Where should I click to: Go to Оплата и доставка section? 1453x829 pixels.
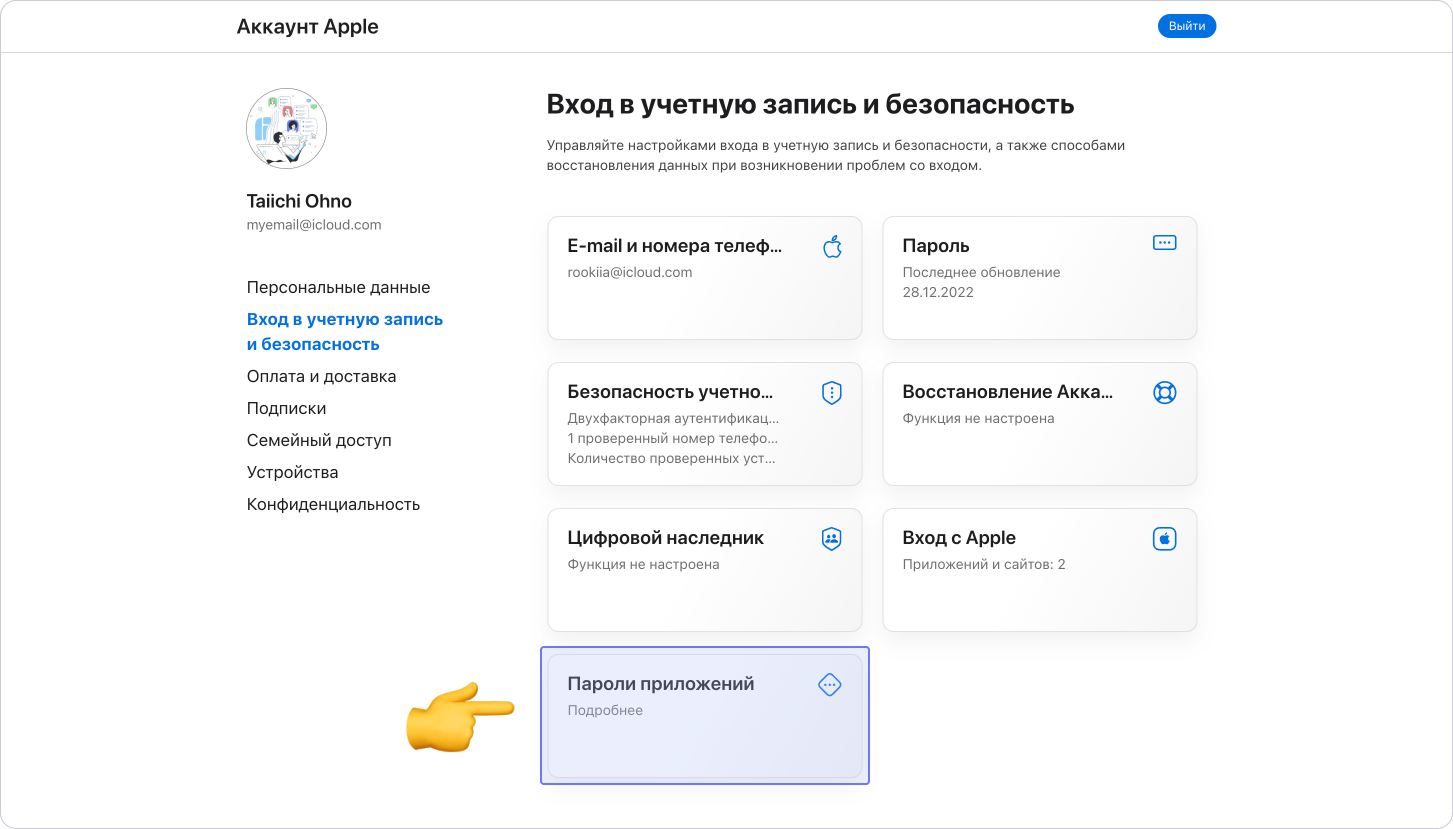321,377
